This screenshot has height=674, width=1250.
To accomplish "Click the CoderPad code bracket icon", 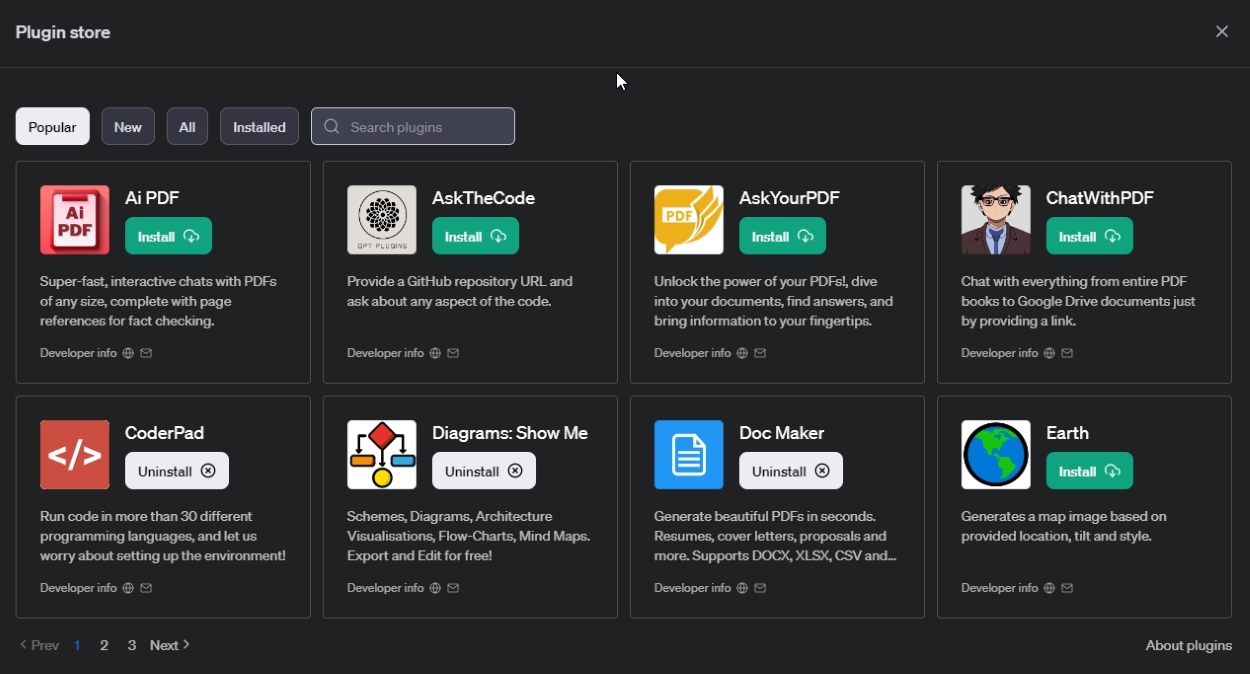I will tap(75, 455).
